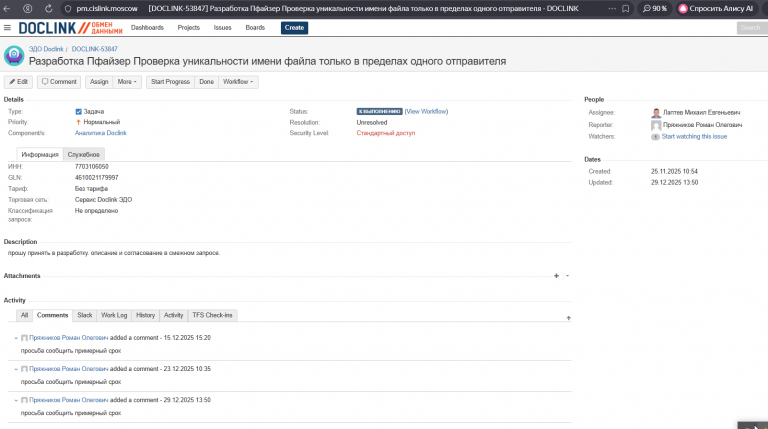The height and width of the screenshot is (429, 768).
Task: Click the GLN value 4610021179997
Action: (x=96, y=178)
